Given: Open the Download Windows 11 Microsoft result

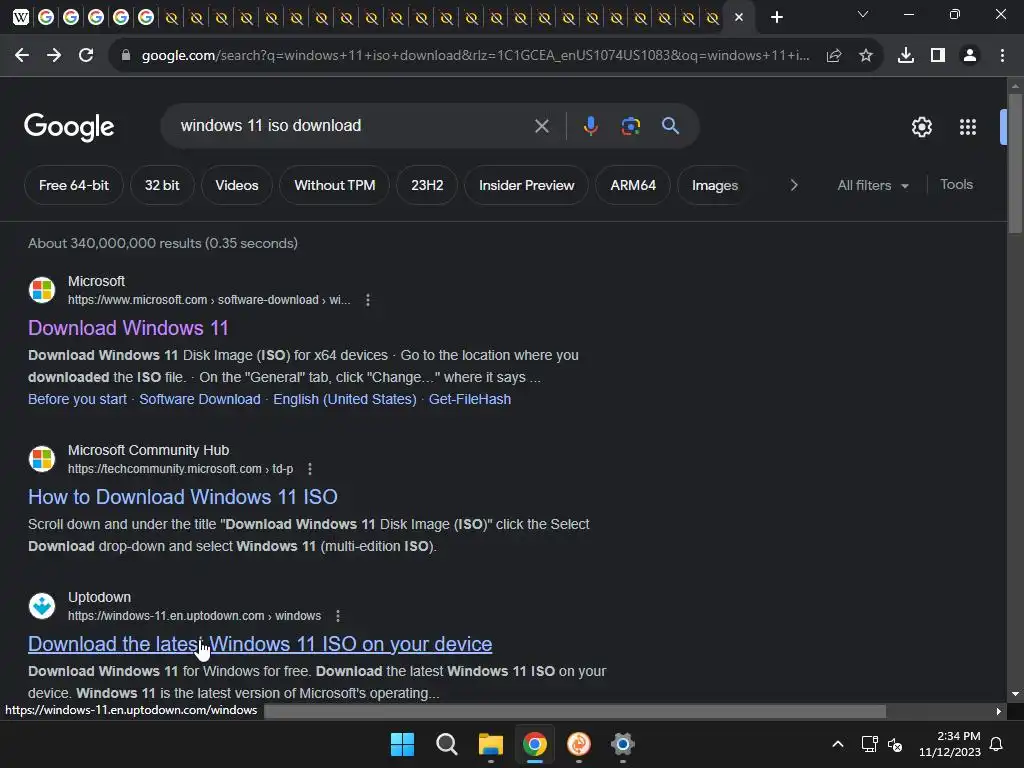Looking at the screenshot, I should [x=128, y=328].
